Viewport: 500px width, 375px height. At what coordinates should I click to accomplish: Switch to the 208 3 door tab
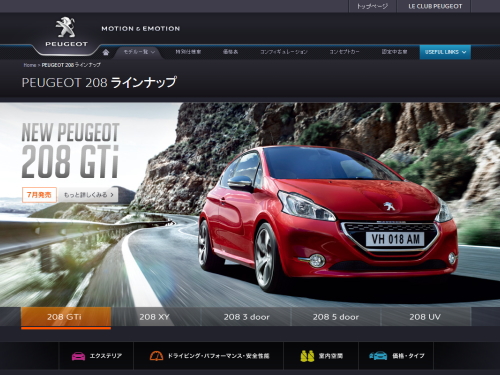(x=246, y=317)
